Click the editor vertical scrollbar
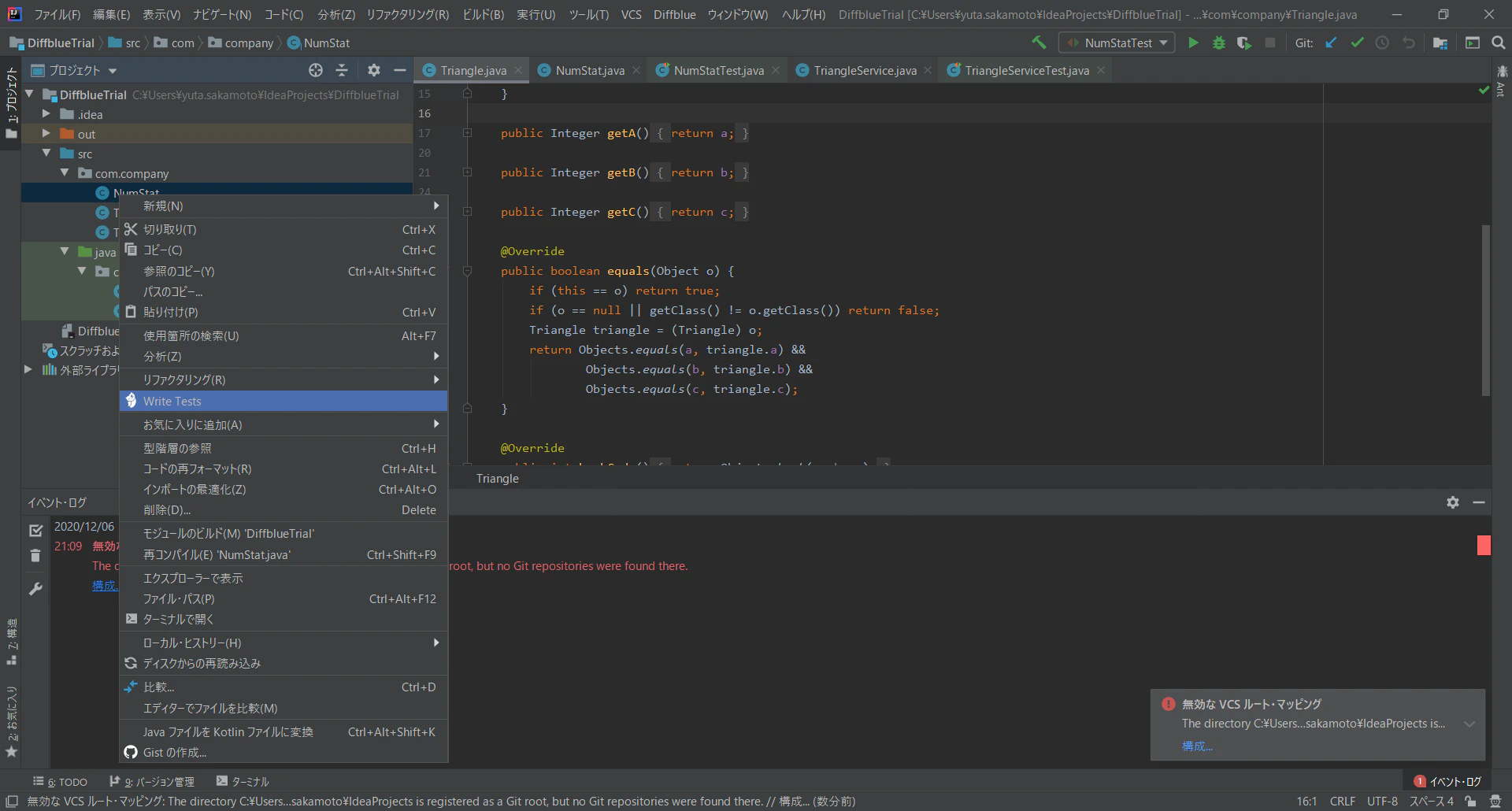The height and width of the screenshot is (811, 1512). point(1485,310)
